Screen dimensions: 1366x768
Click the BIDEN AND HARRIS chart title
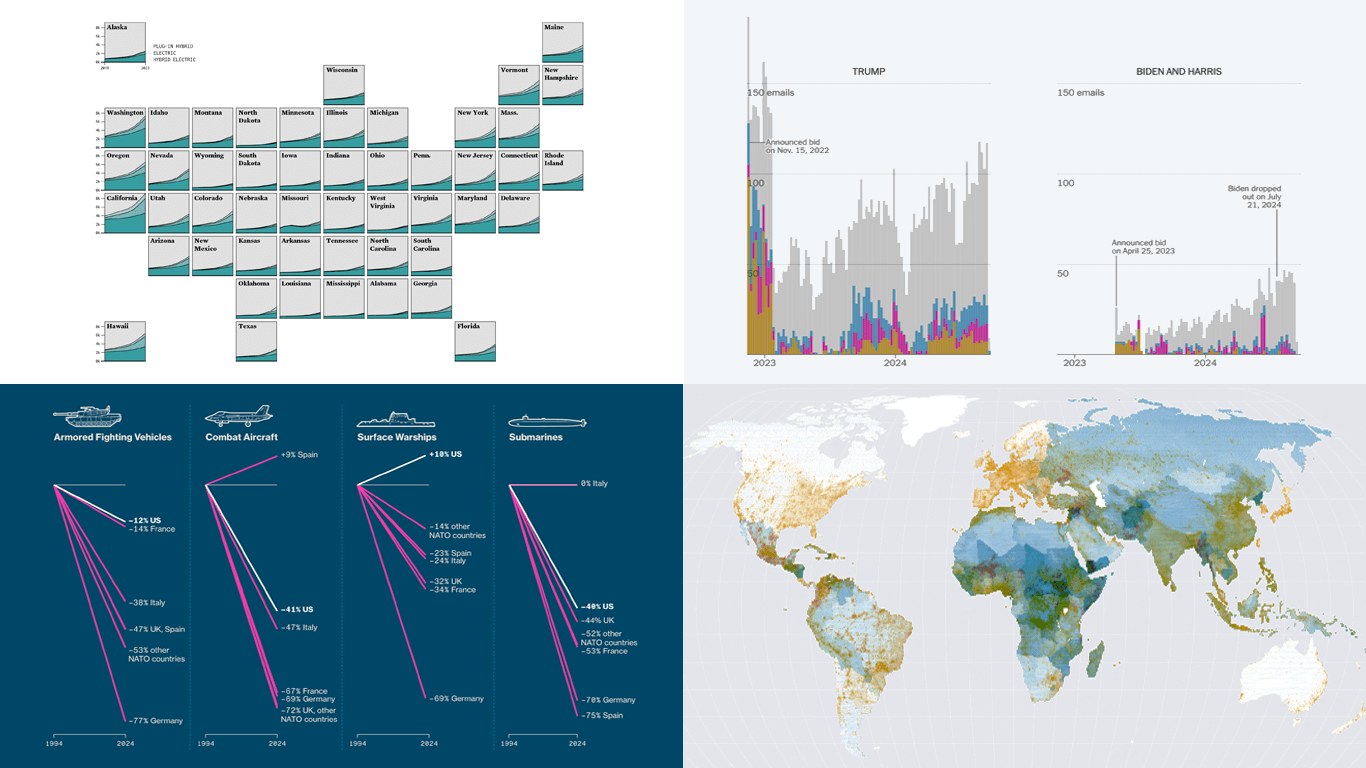click(1179, 72)
